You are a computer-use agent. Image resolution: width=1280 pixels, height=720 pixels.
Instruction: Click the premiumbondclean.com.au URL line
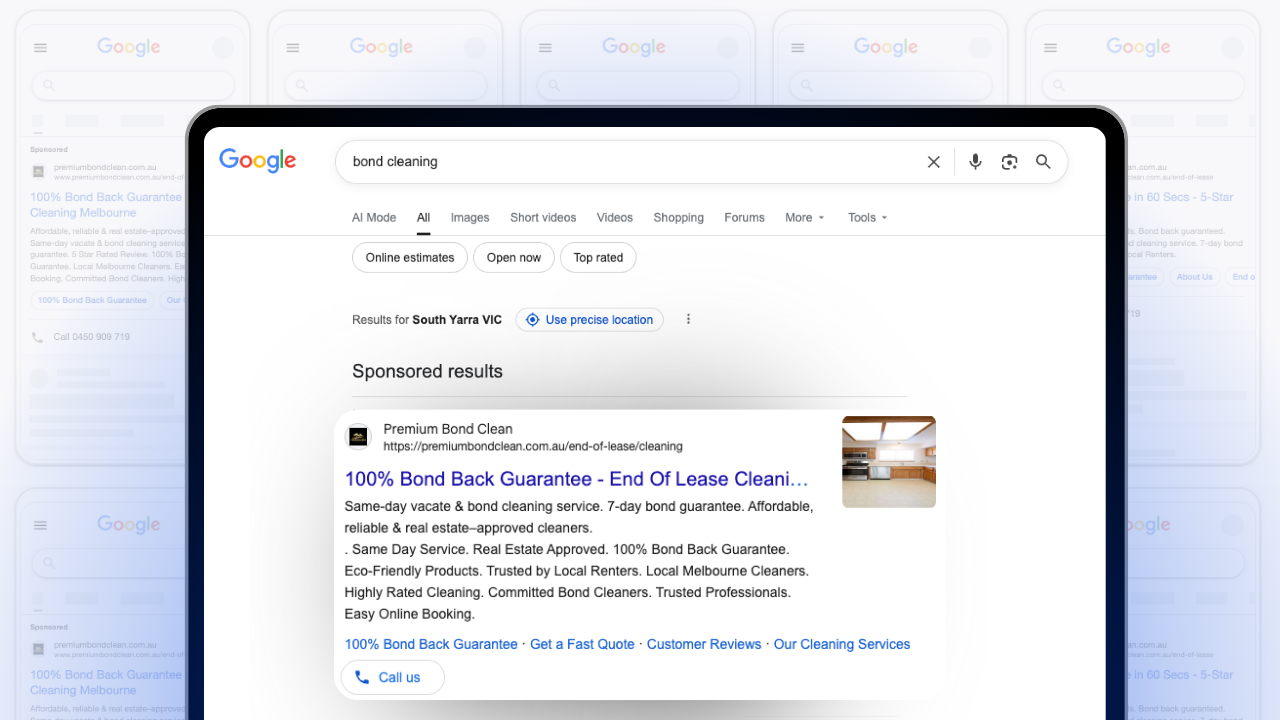point(533,446)
